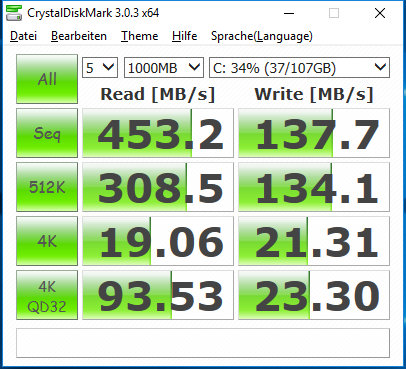Screen dimensions: 406x369
Task: Click the 4K read result 19.06
Action: pos(158,241)
